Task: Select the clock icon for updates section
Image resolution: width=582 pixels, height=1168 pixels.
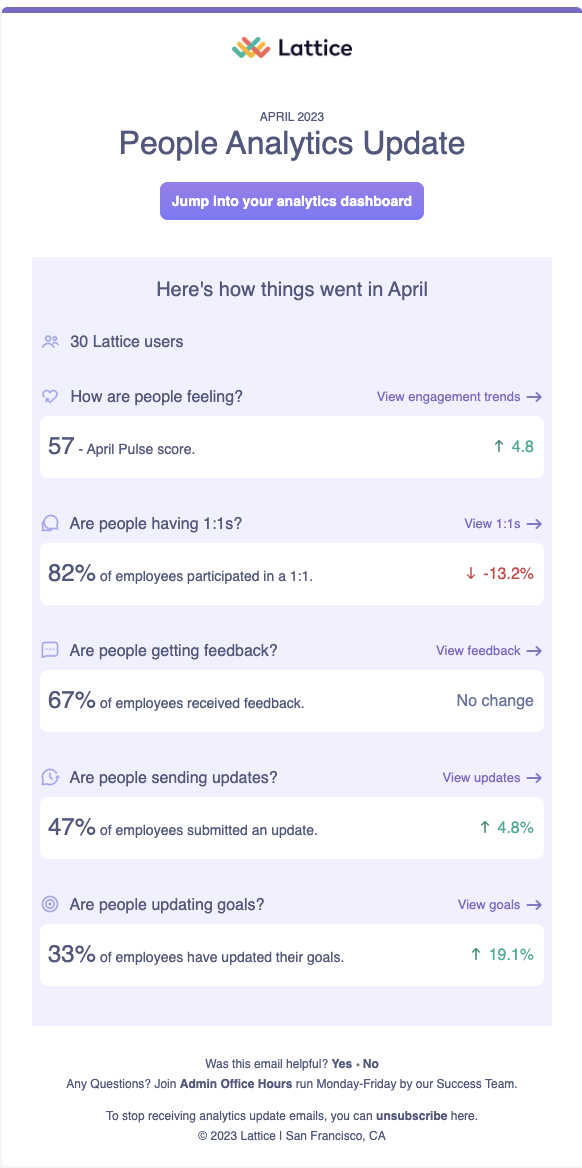Action: (50, 777)
